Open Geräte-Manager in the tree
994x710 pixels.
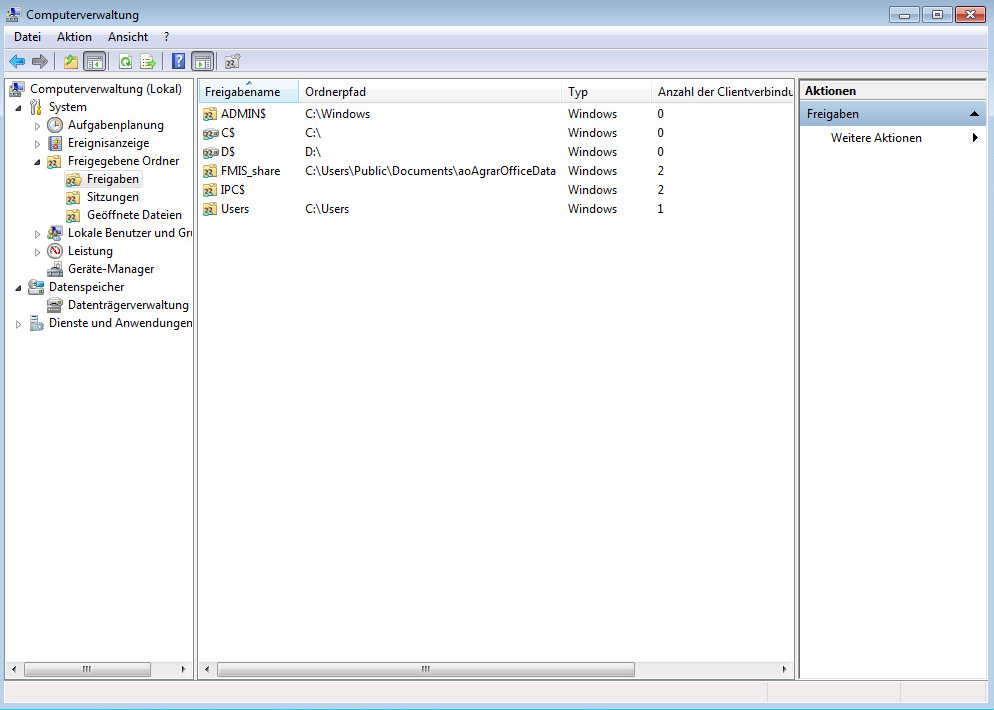click(x=110, y=269)
